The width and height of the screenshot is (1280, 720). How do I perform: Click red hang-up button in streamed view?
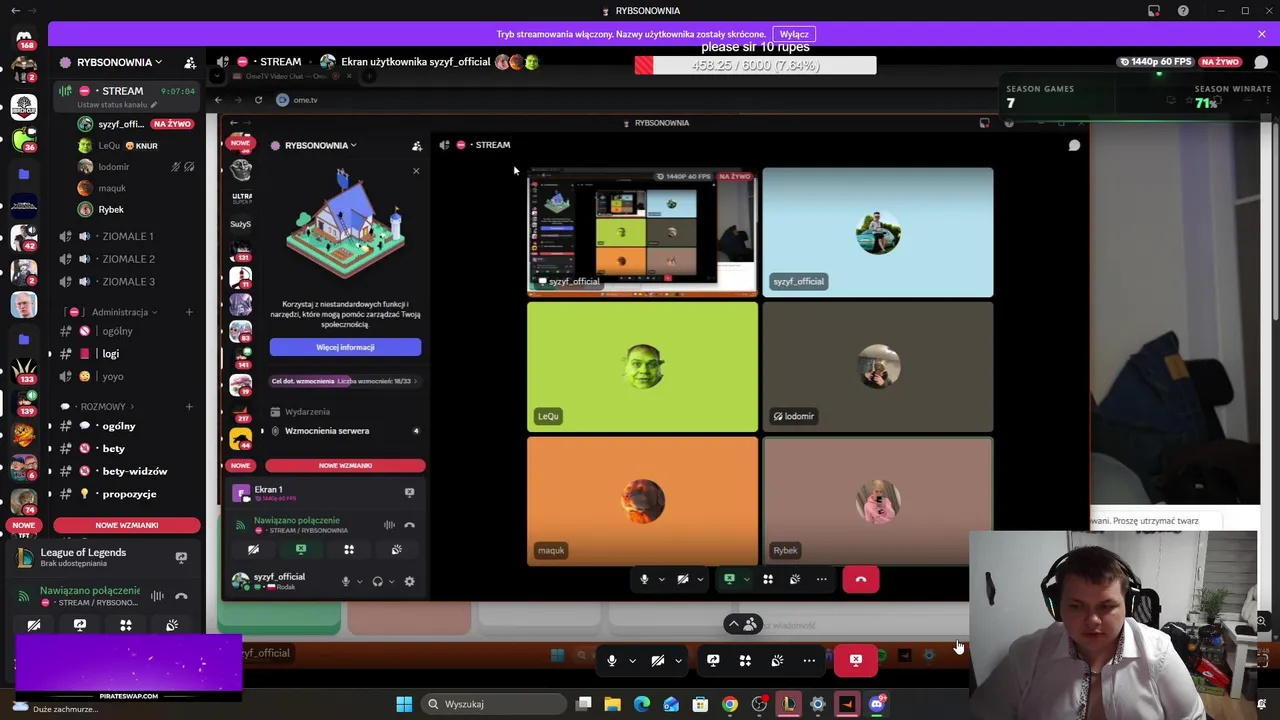coord(861,579)
